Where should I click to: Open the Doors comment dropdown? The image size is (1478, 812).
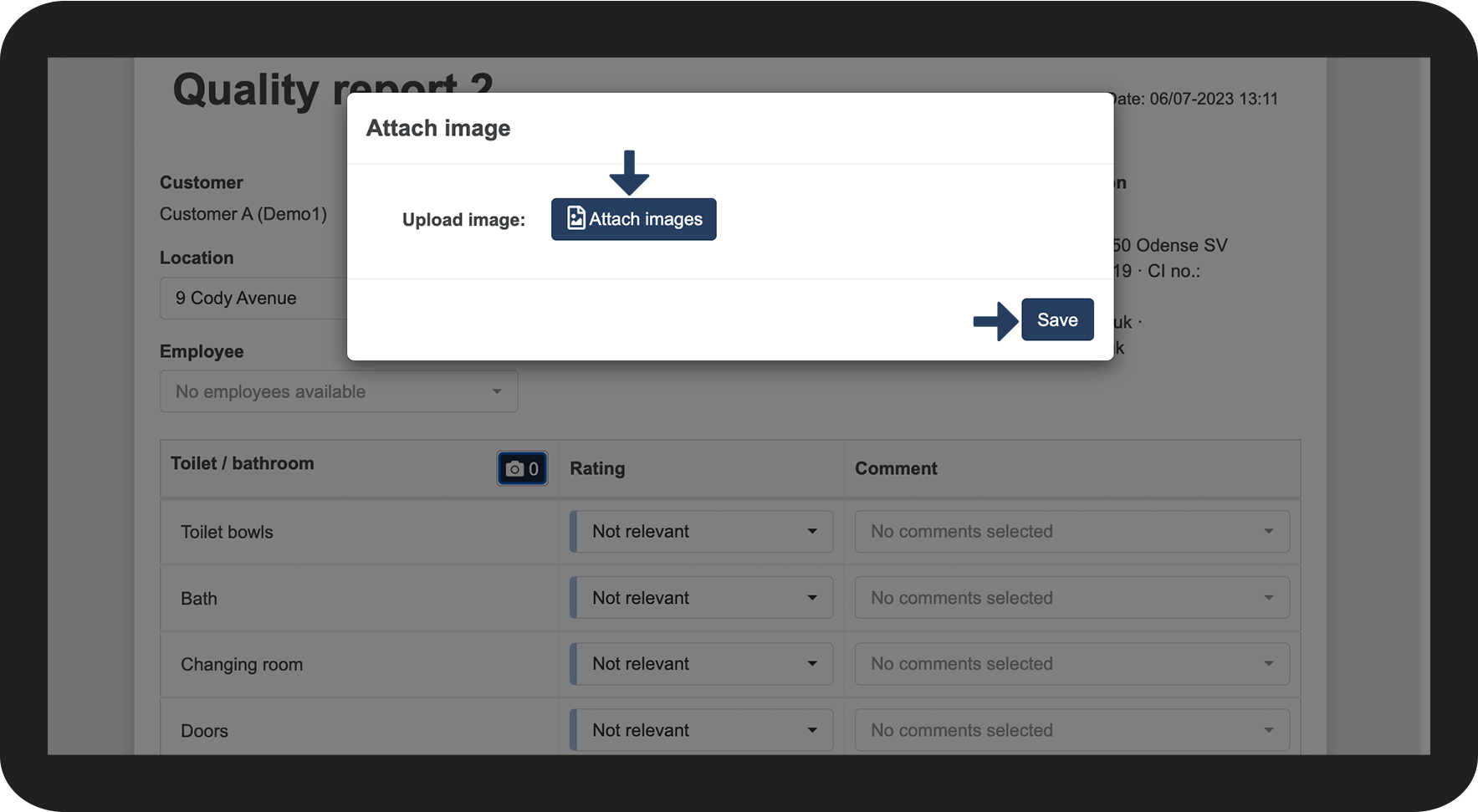[x=1072, y=730]
